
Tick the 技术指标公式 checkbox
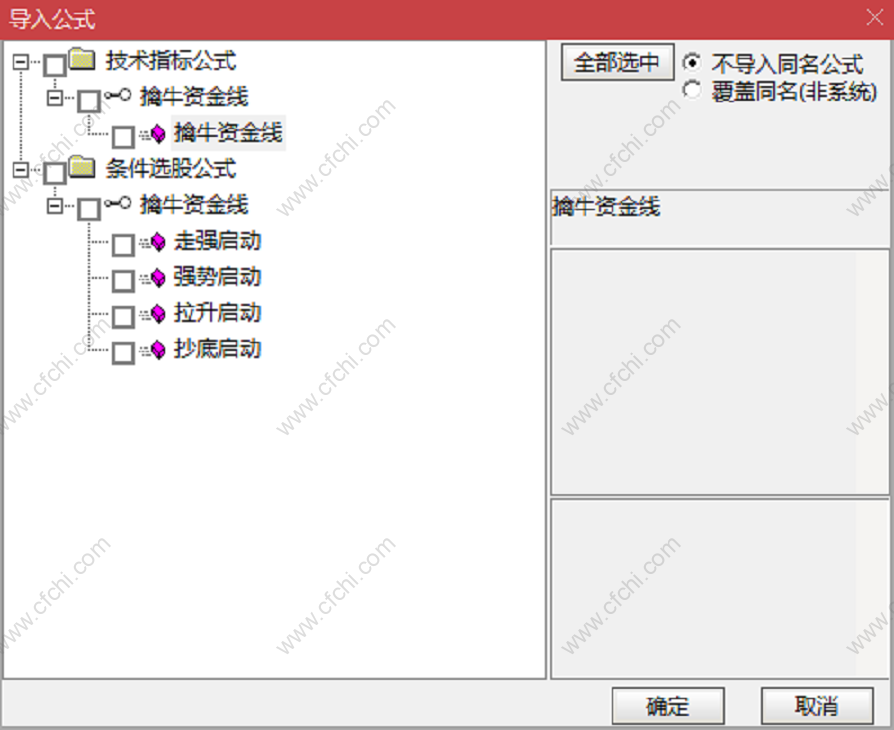pyautogui.click(x=55, y=66)
